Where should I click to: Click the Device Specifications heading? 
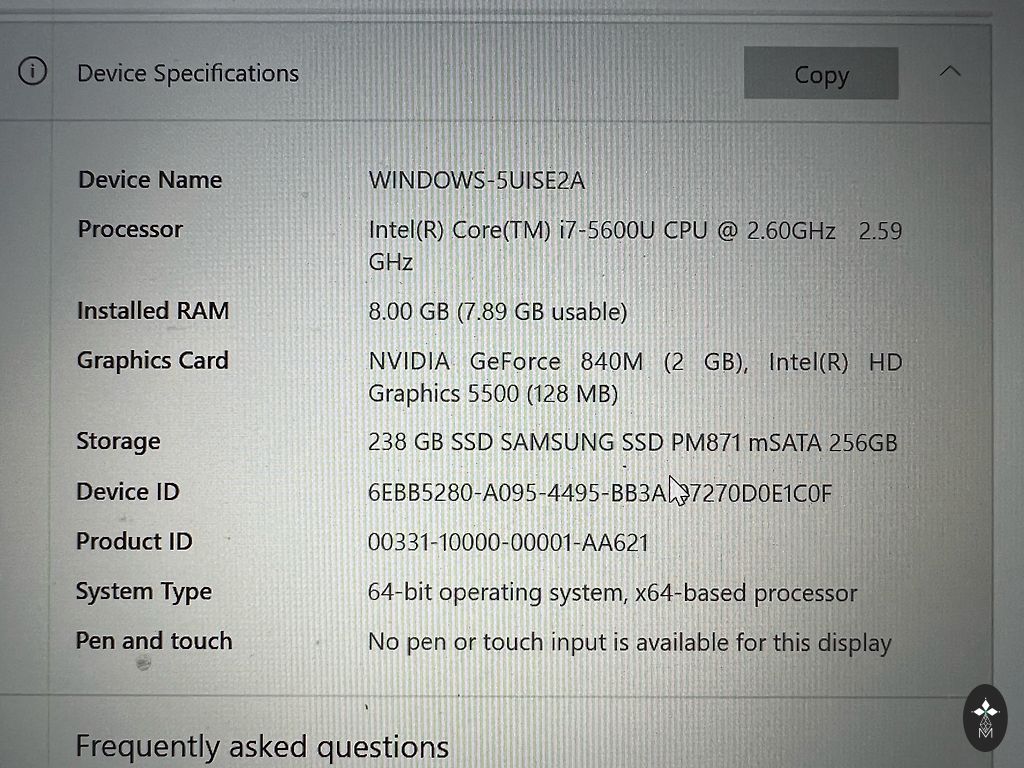click(187, 74)
